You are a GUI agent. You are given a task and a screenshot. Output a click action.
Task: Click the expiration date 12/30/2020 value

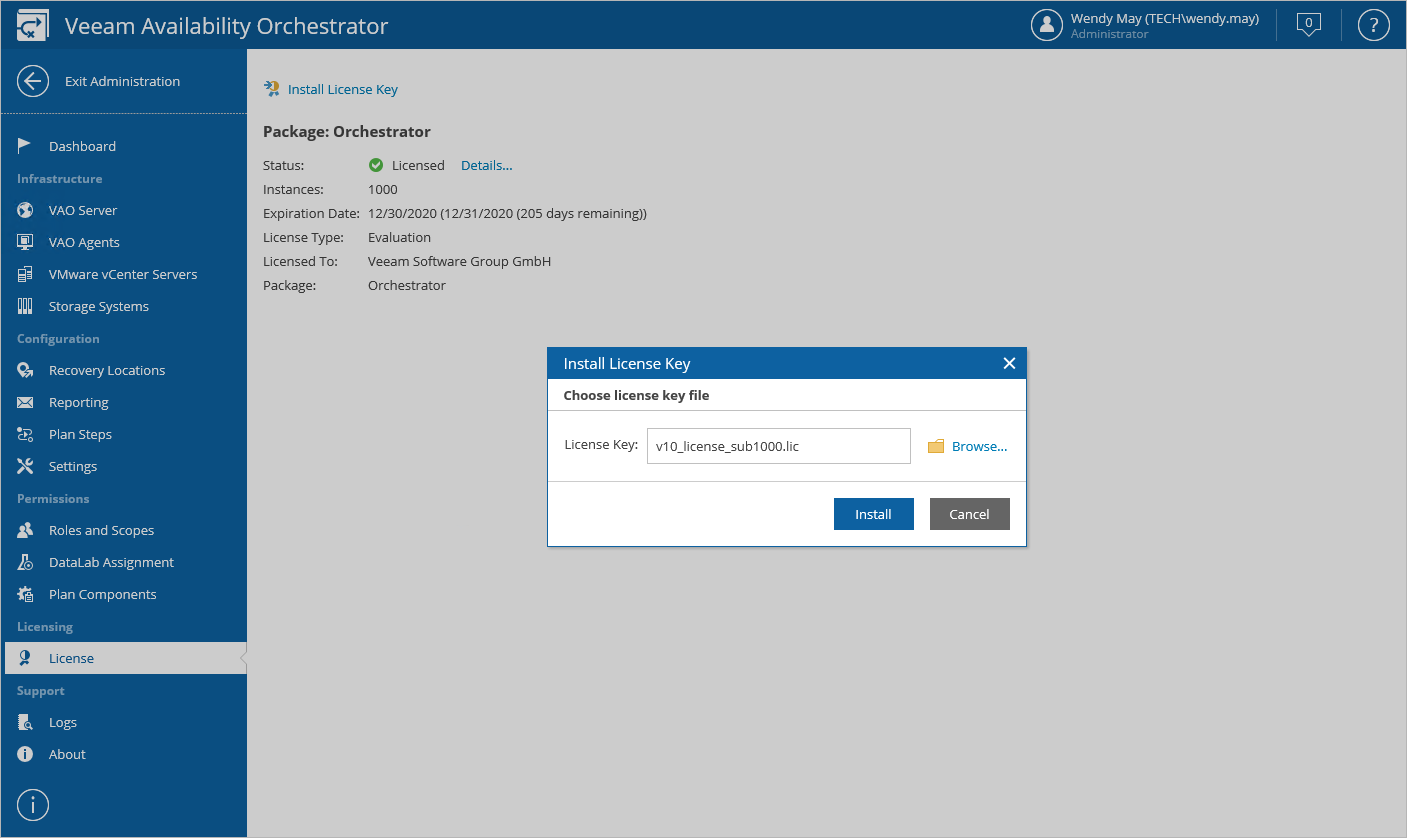(x=507, y=213)
